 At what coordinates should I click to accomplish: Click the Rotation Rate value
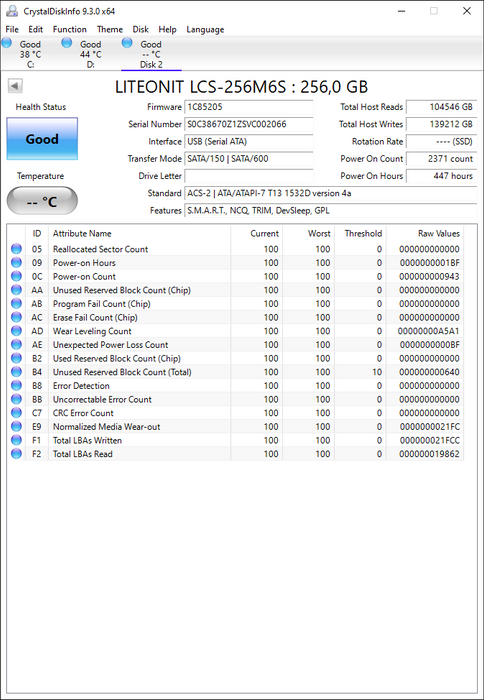(x=441, y=142)
